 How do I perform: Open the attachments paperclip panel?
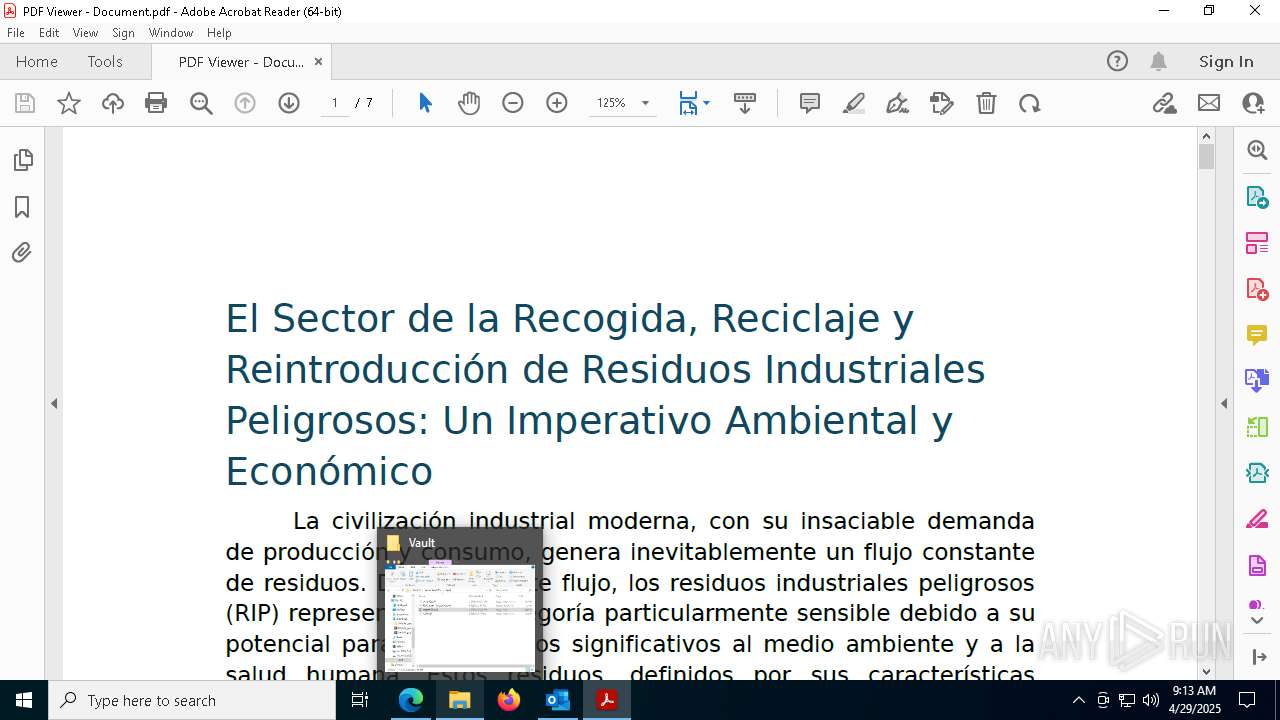[x=22, y=253]
